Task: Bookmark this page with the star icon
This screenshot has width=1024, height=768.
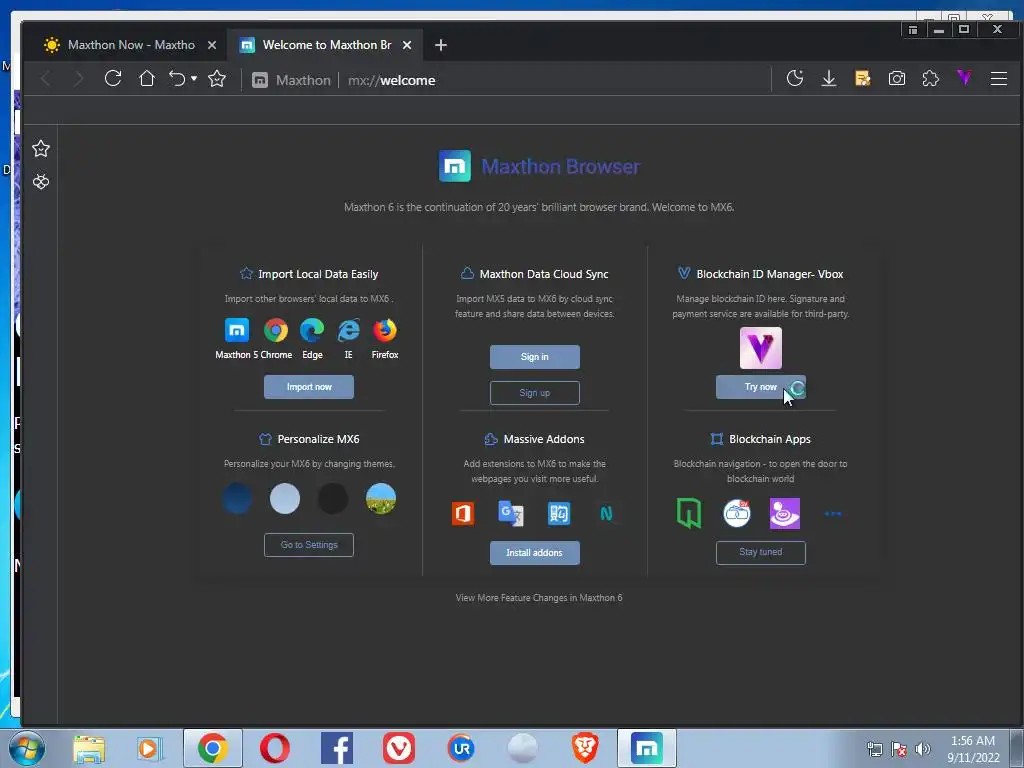Action: point(217,79)
